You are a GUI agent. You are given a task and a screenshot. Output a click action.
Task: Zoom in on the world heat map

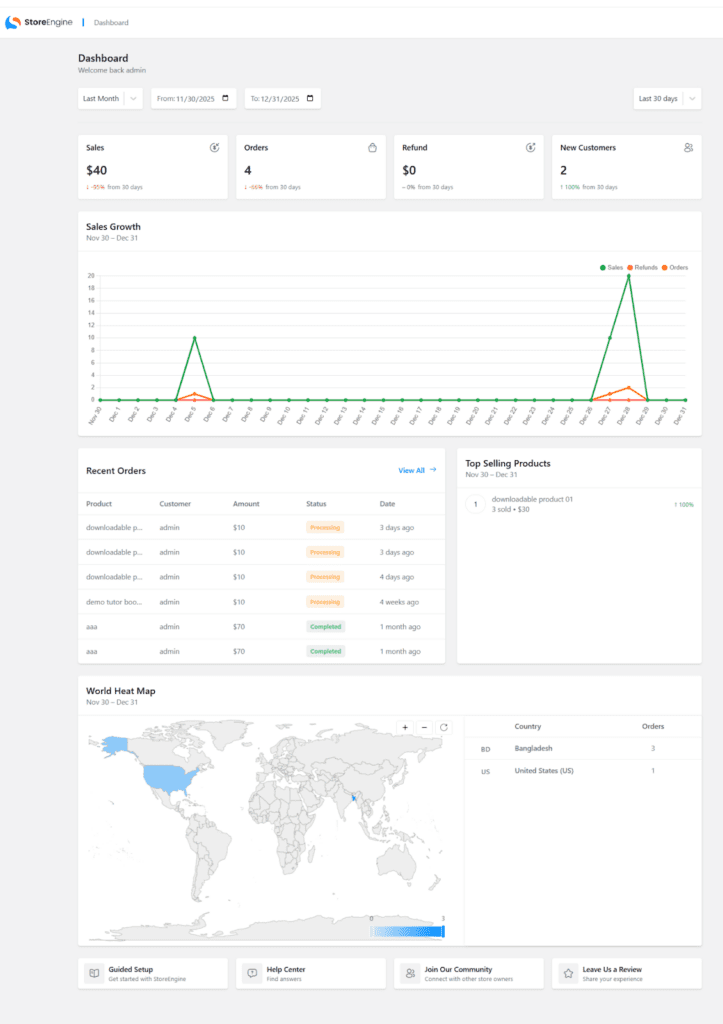point(405,728)
